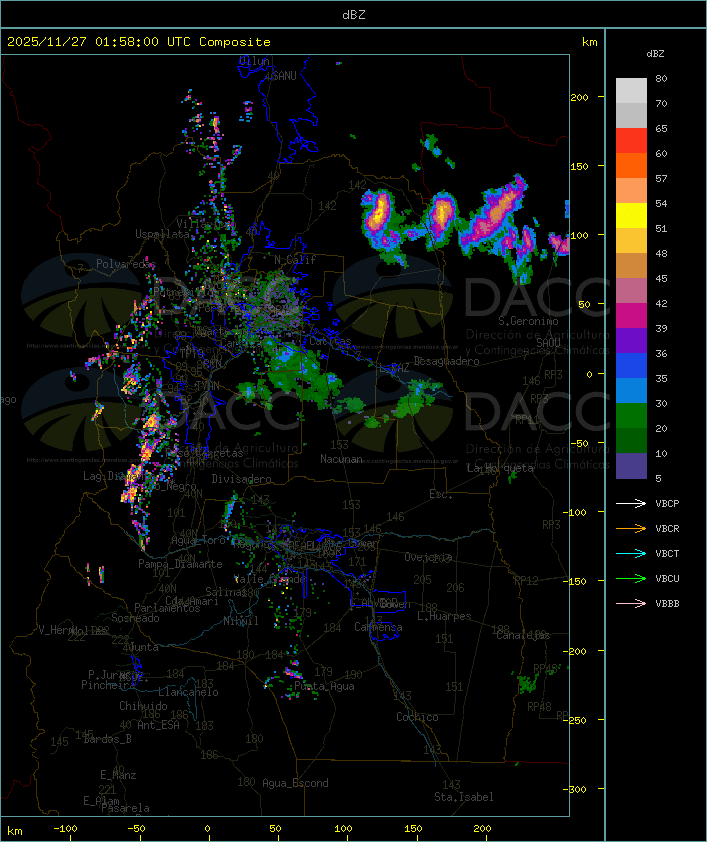Click the Cochico place label
This screenshot has height=842, width=707.
click(417, 717)
